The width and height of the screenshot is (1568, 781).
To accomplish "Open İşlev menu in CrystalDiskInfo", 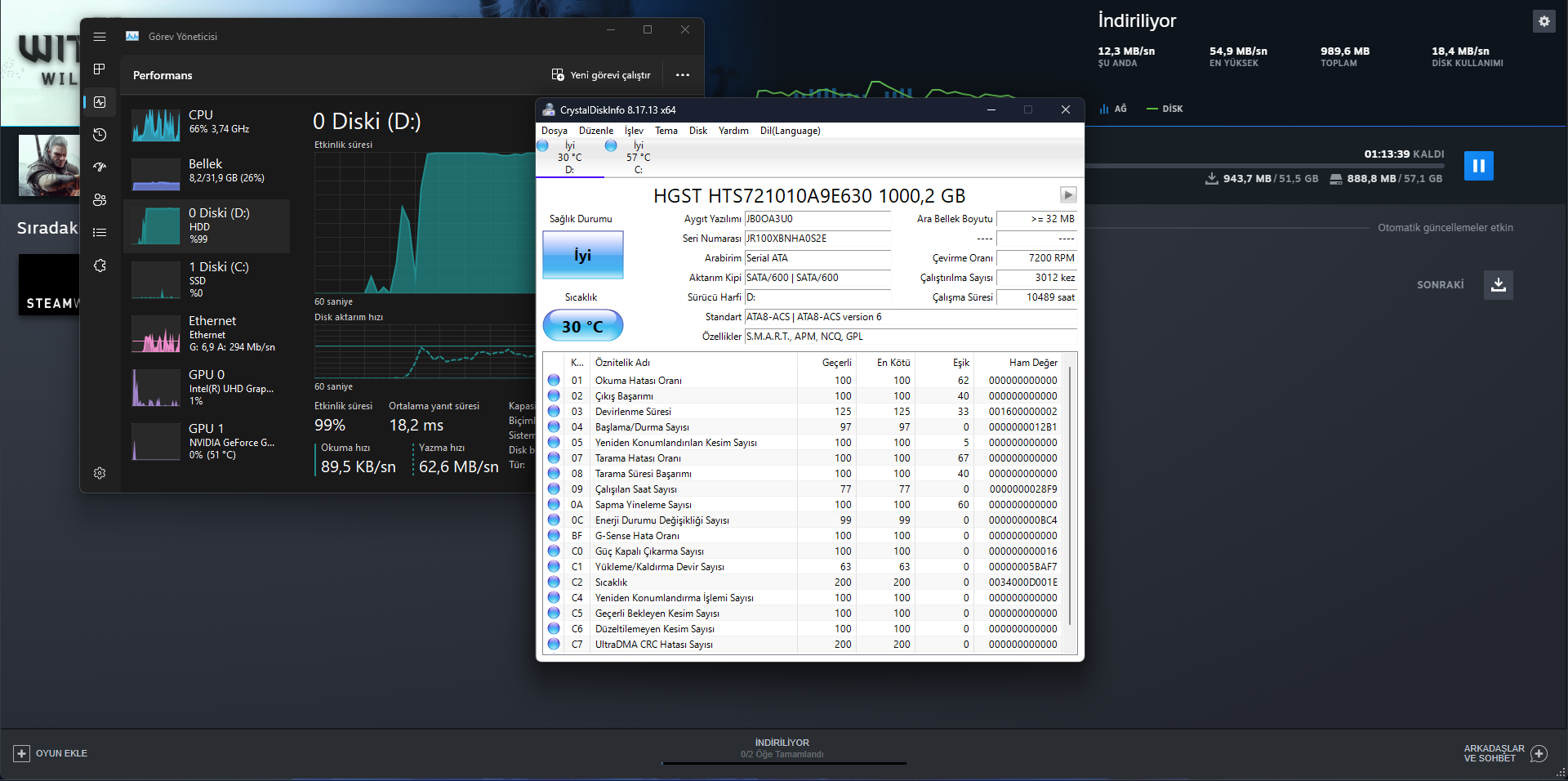I will pyautogui.click(x=634, y=131).
